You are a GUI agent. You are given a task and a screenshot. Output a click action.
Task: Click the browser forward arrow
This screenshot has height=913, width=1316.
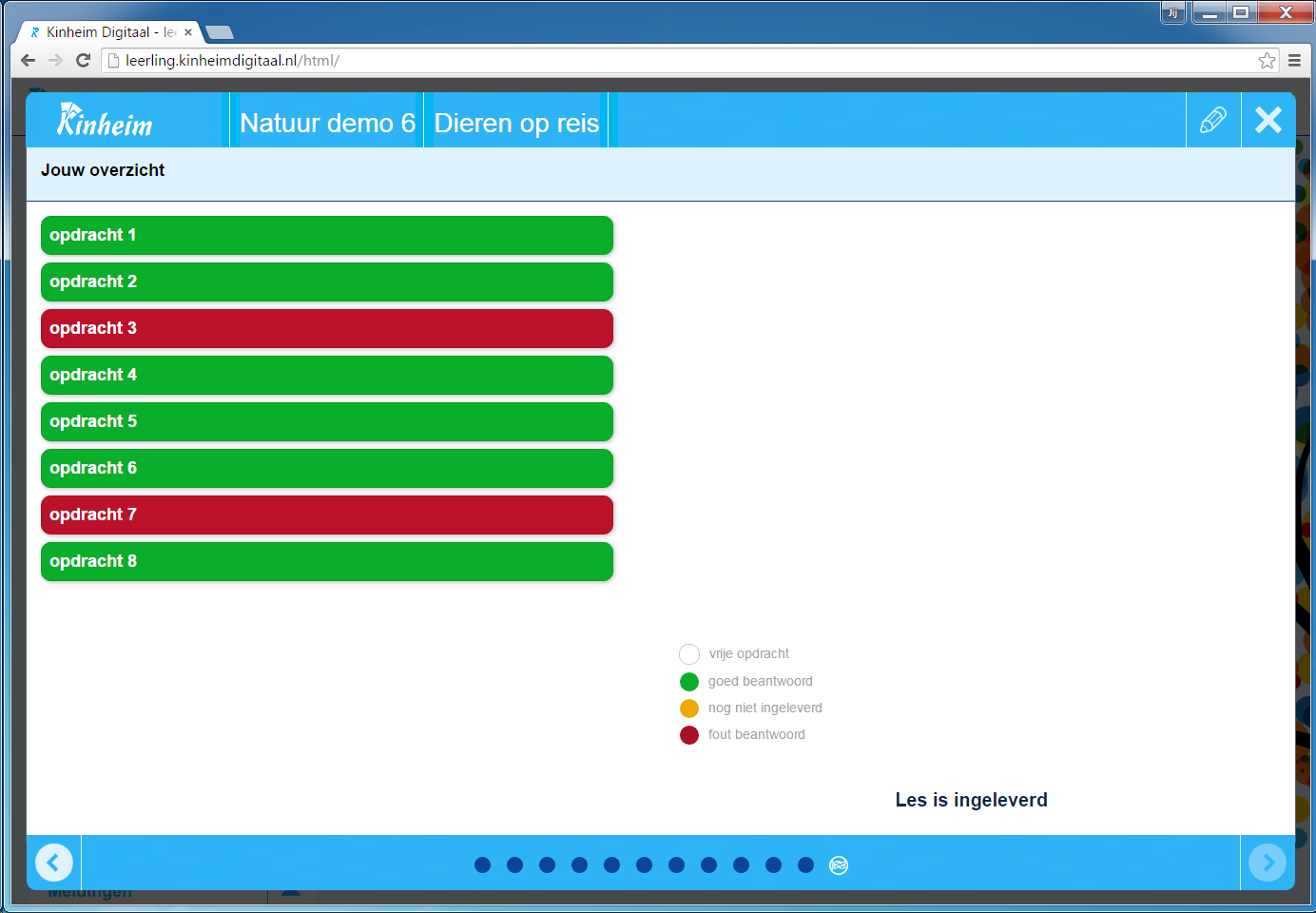pyautogui.click(x=55, y=60)
